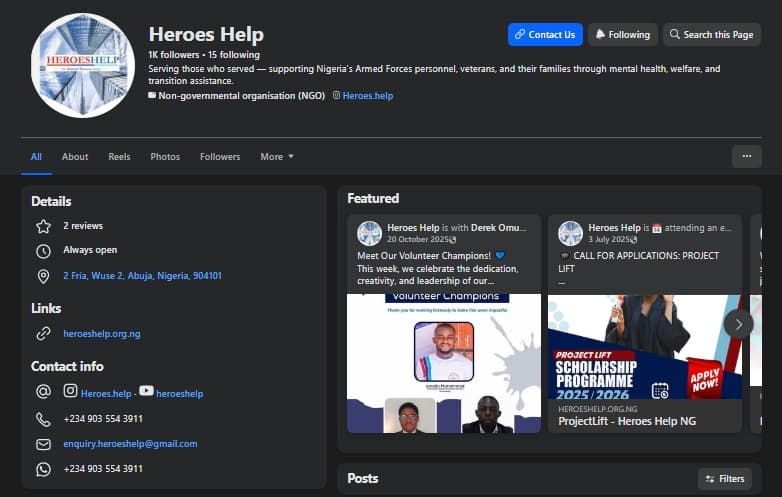Click the clock hours icon
This screenshot has height=497, width=782.
[x=43, y=251]
